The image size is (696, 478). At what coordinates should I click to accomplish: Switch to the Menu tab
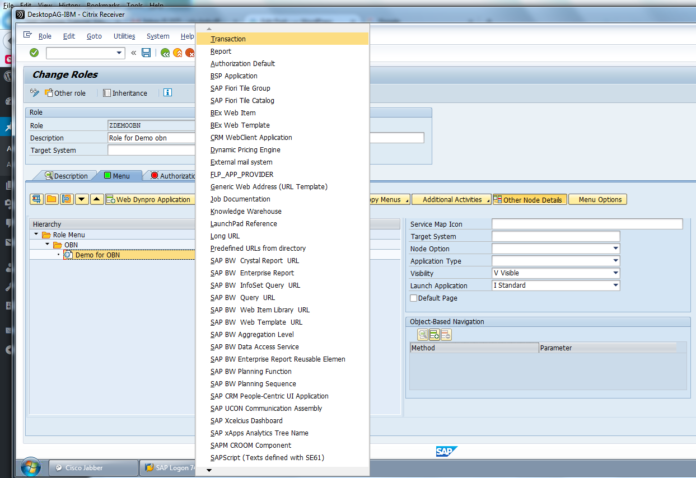tap(118, 176)
